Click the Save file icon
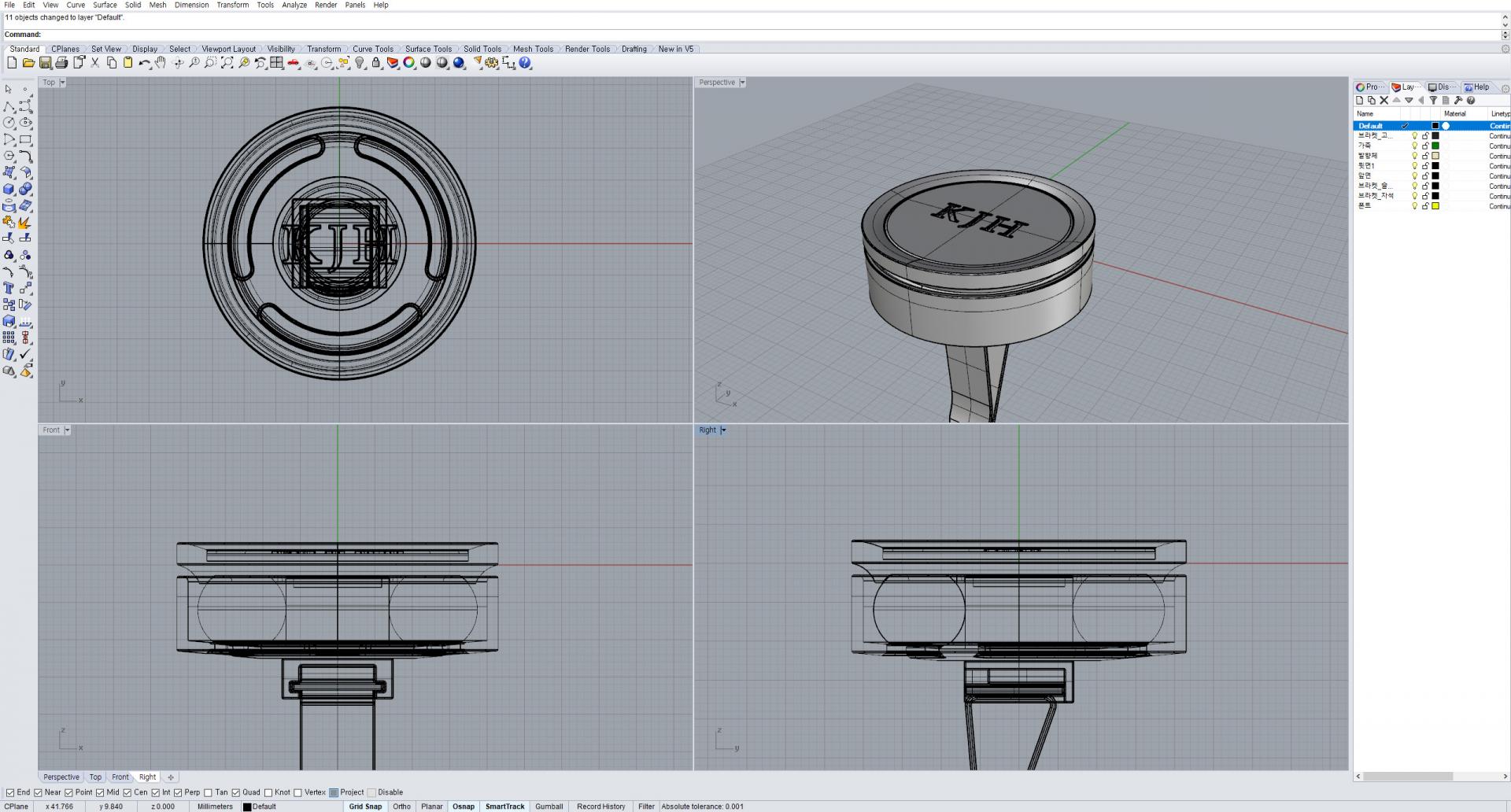Screen dimensions: 1511x812 click(x=45, y=63)
